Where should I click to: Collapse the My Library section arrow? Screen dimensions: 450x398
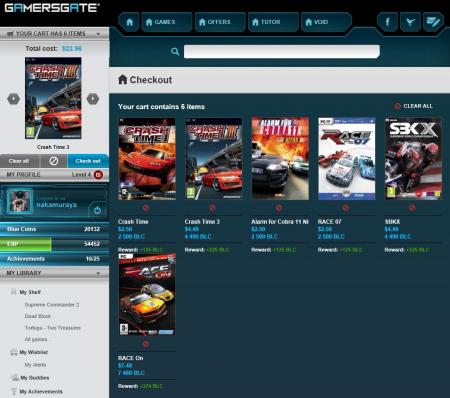point(98,273)
